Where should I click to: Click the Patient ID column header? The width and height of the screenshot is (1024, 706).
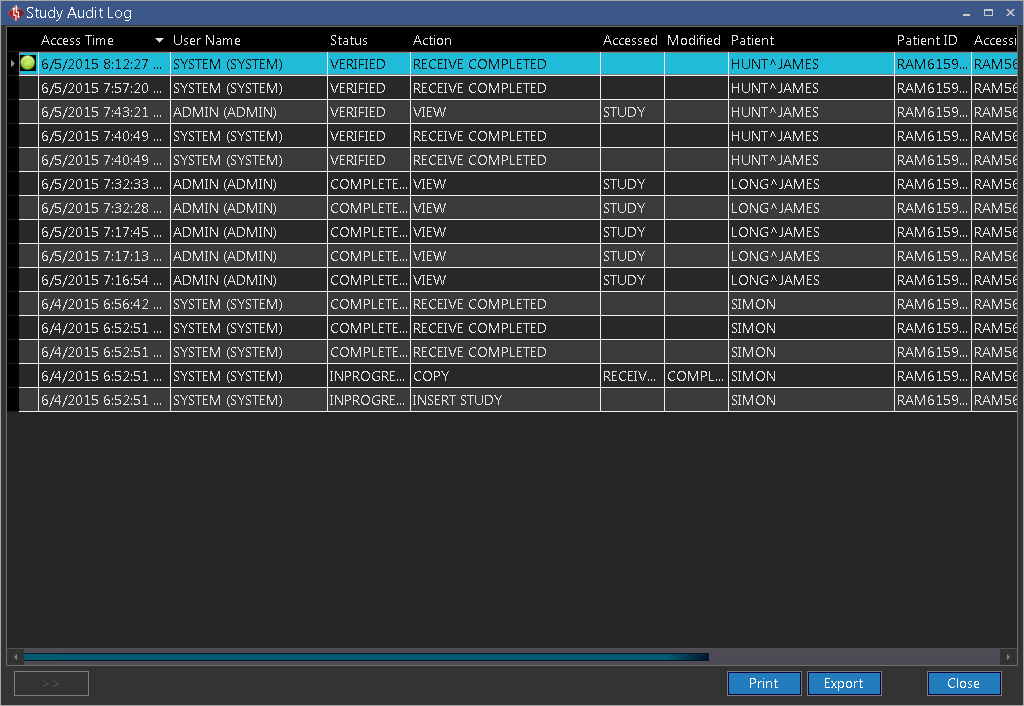click(926, 41)
